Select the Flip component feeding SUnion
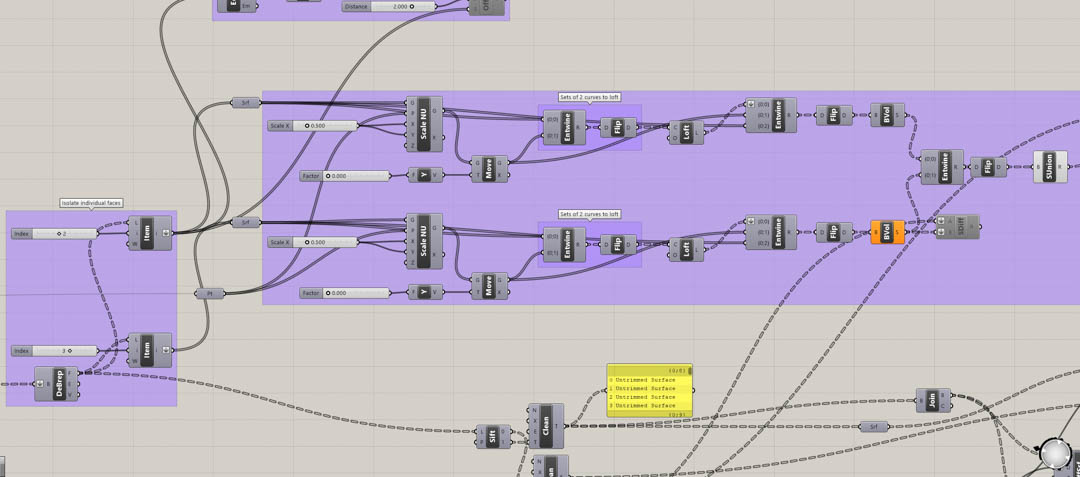The image size is (1080, 477). click(988, 167)
